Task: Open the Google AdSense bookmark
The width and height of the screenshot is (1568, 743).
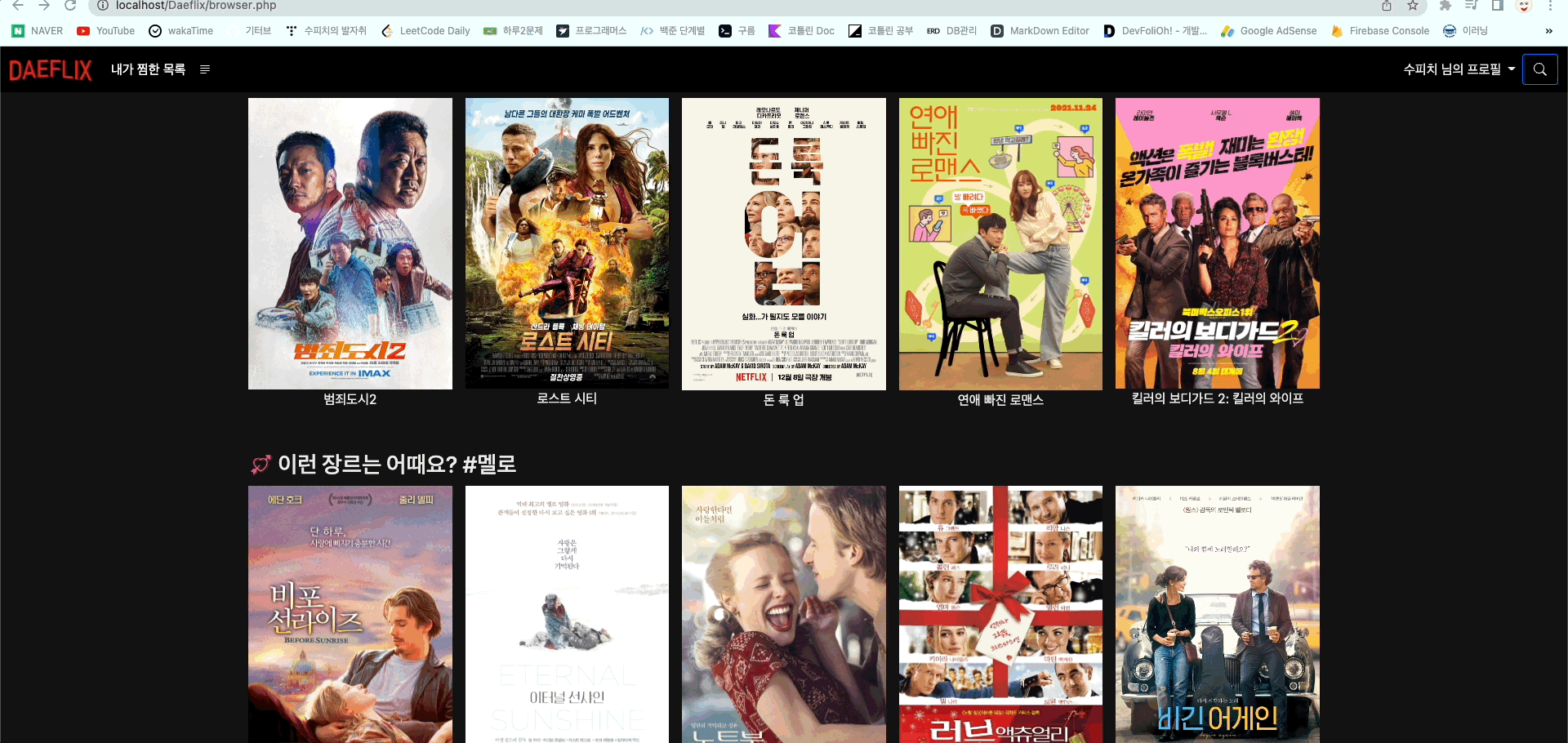Action: [x=1269, y=31]
